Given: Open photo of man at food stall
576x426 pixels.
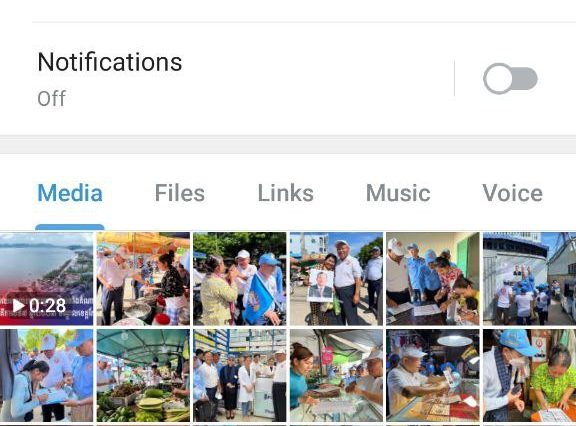Looking at the screenshot, I should pyautogui.click(x=143, y=279).
